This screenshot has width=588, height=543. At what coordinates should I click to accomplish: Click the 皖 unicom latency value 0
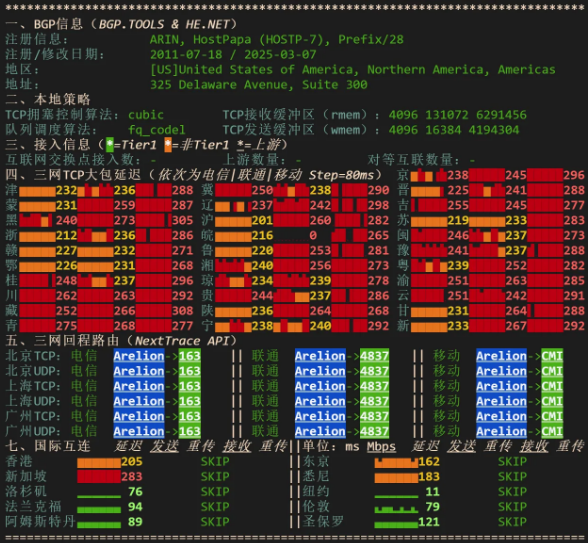click(x=313, y=235)
